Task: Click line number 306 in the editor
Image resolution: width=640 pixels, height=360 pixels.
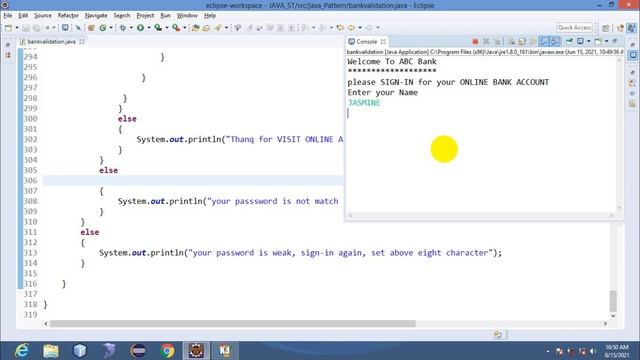Action: click(31, 180)
